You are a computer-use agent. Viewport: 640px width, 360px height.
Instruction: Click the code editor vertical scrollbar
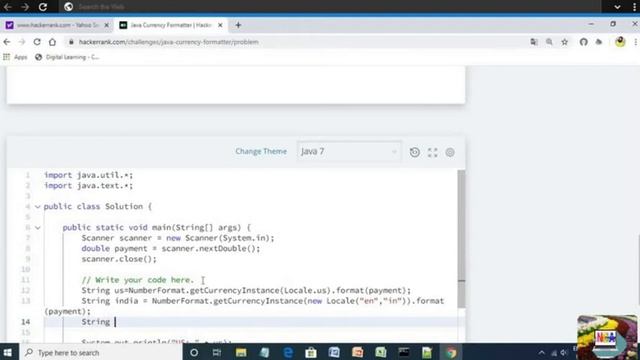point(461,239)
